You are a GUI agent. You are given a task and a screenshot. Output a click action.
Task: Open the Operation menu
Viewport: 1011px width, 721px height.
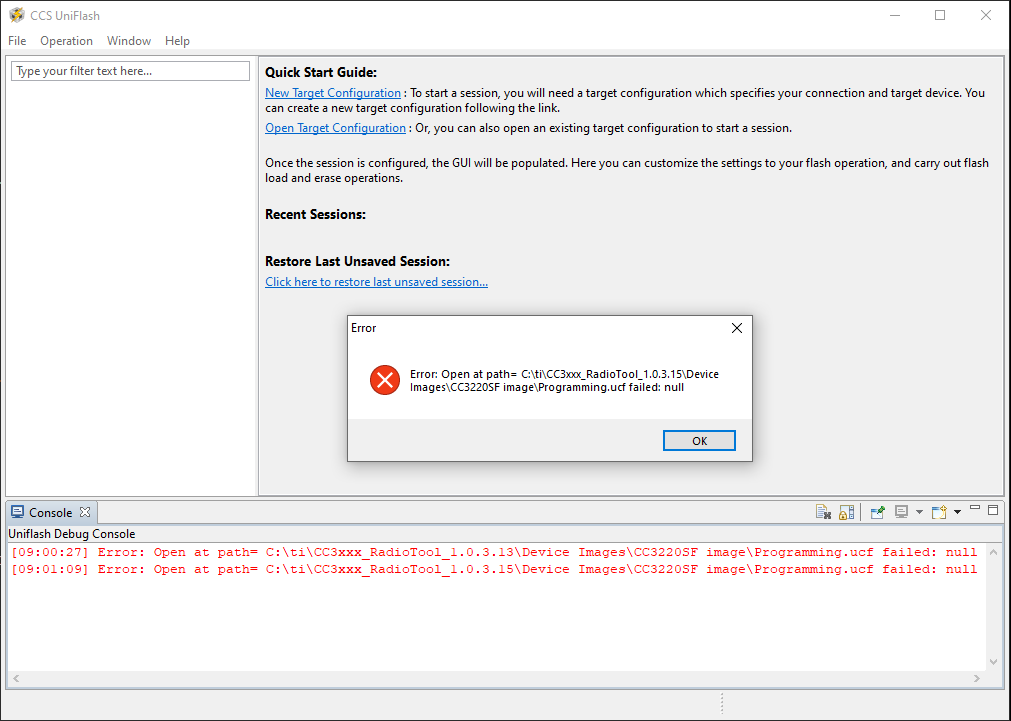66,41
